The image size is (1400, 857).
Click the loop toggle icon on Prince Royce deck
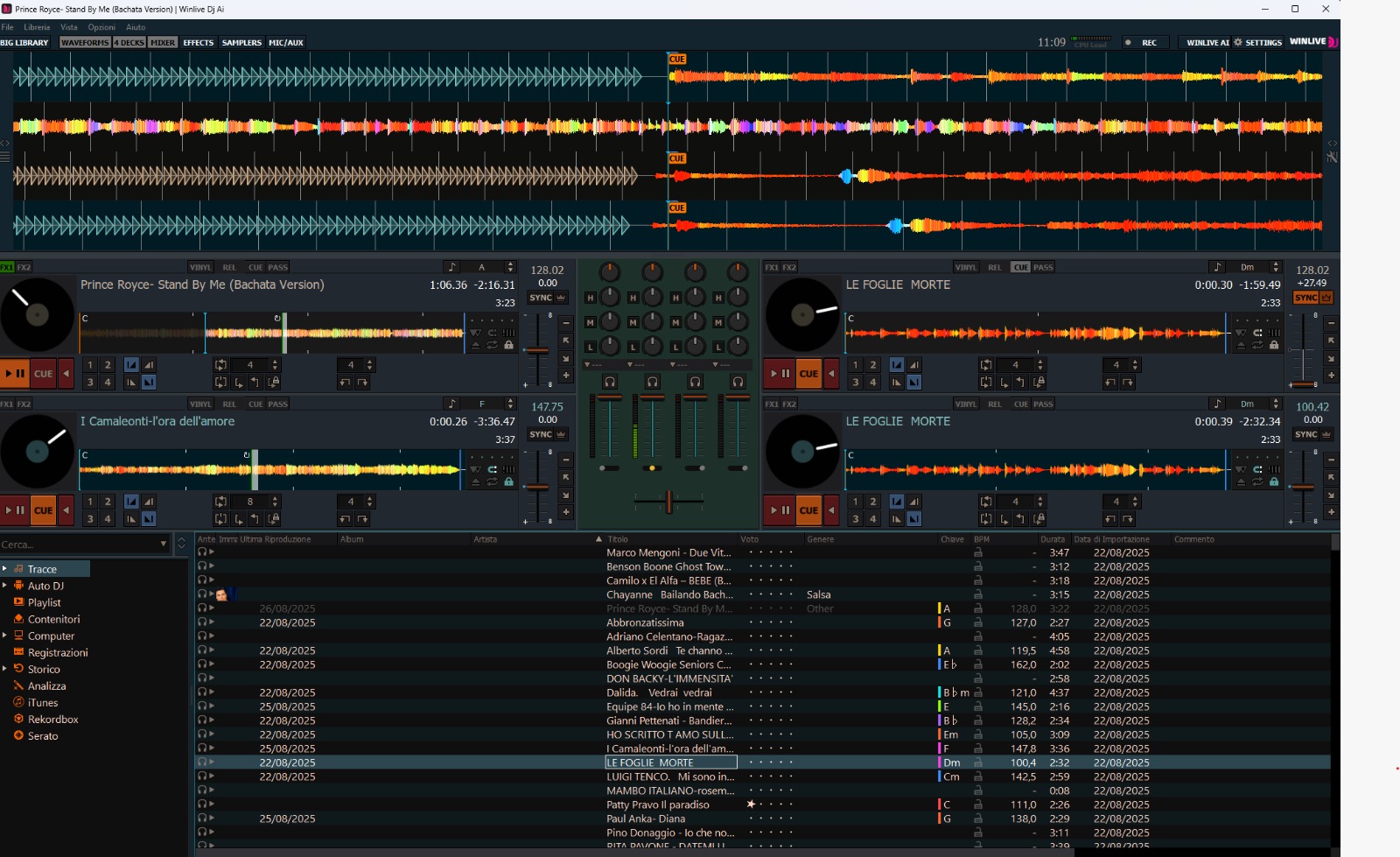click(x=220, y=365)
